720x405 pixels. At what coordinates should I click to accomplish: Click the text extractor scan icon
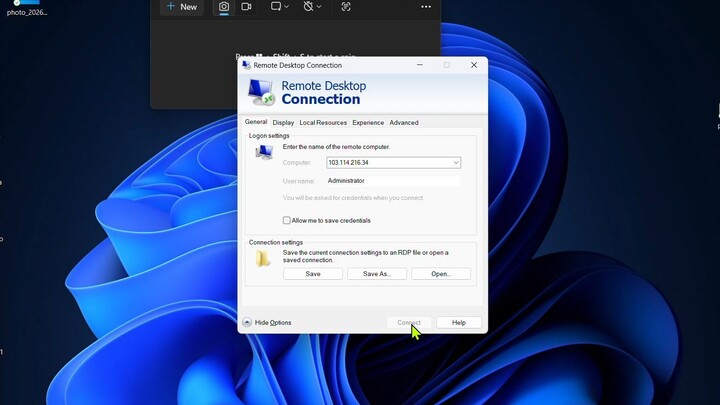pos(346,6)
